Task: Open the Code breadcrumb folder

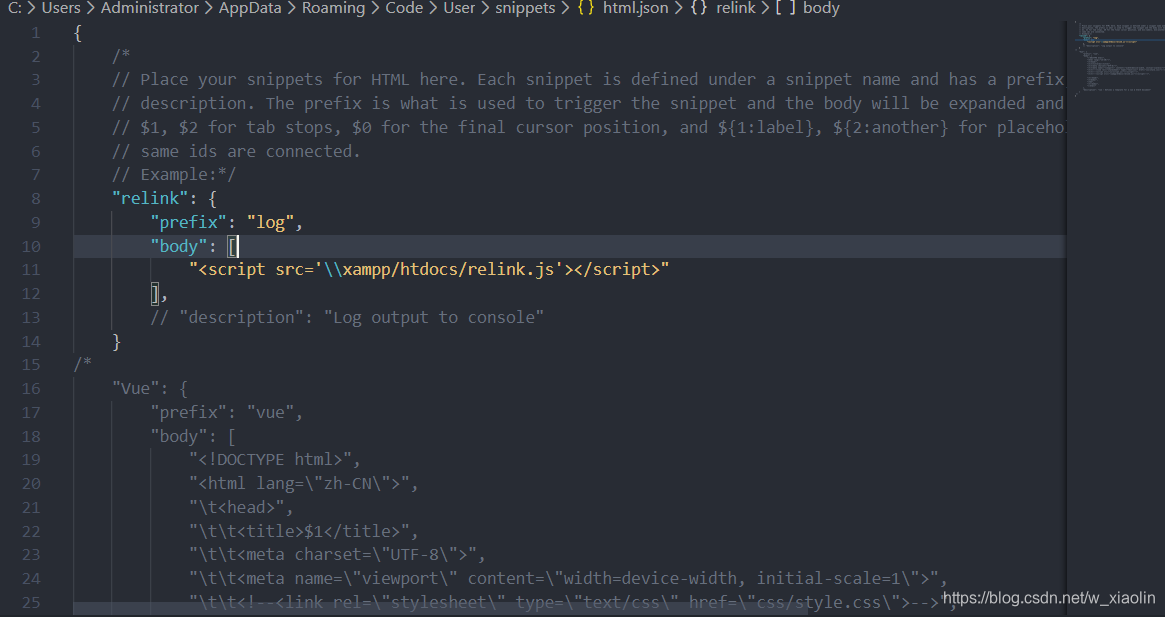Action: click(x=404, y=8)
